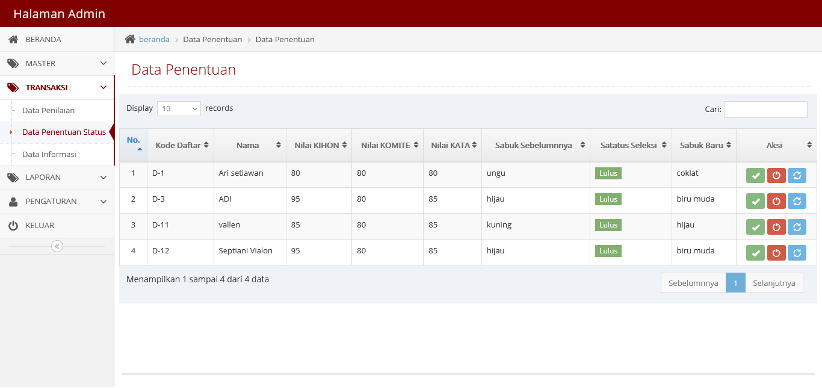The height and width of the screenshot is (388, 822).
Task: Click the Cari search input field
Action: pos(765,109)
